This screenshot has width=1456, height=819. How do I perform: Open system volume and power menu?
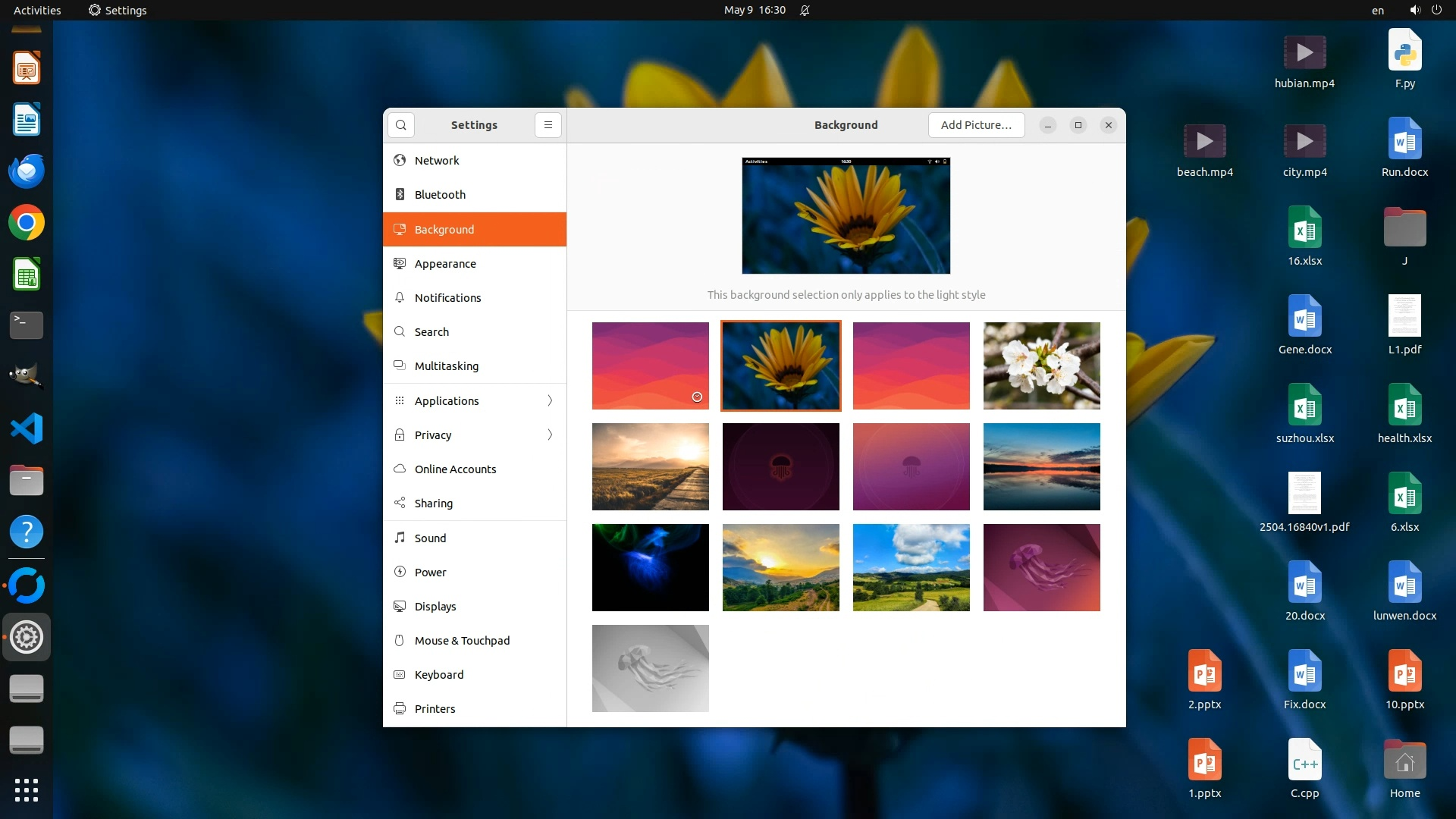click(1425, 10)
